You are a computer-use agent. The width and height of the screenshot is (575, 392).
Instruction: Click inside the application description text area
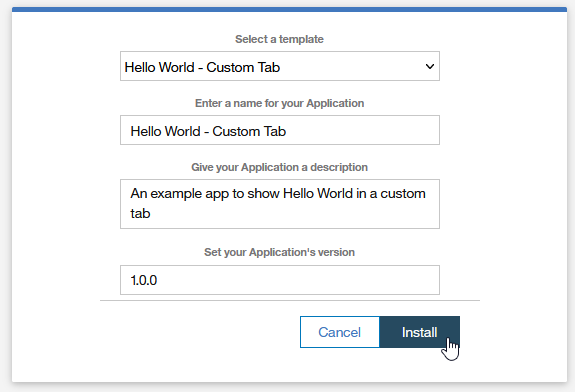[280, 204]
